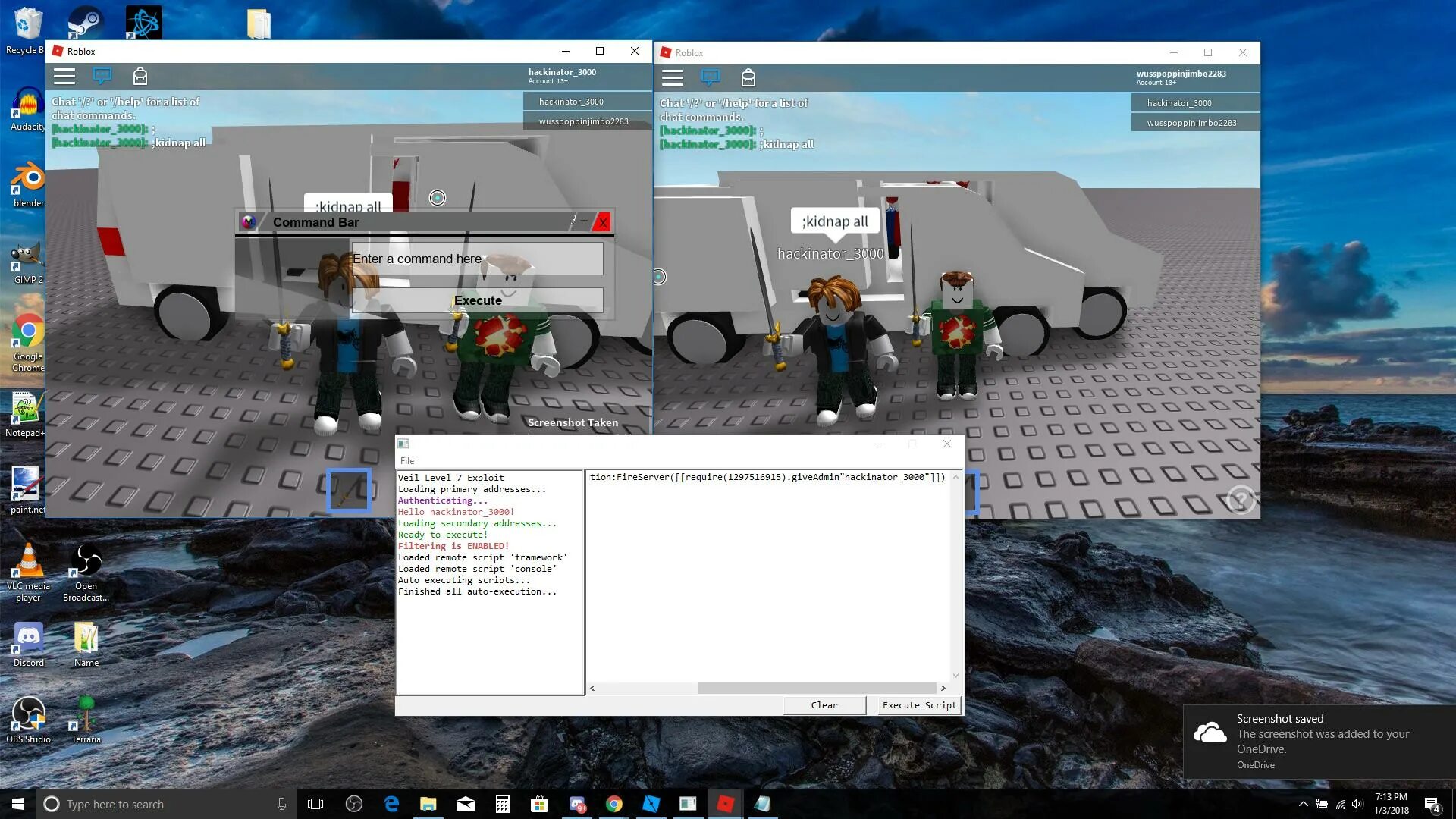Click wusspoppinjimbo2283 player tab in left Roblox

583,121
